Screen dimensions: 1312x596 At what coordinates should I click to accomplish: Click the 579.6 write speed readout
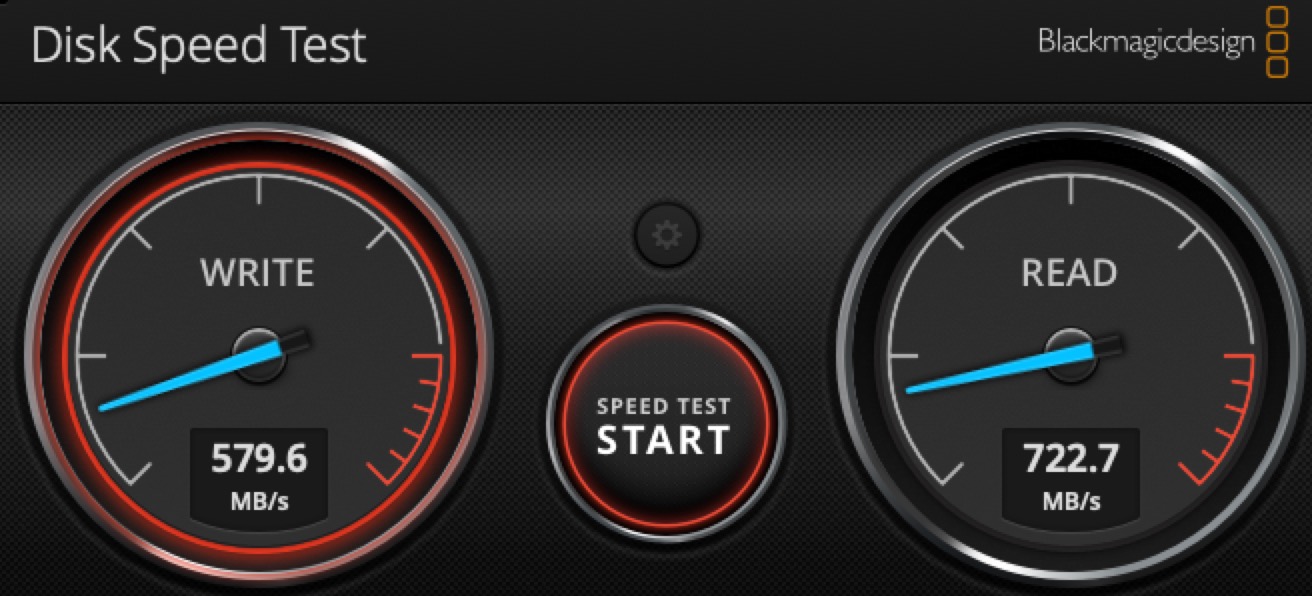[259, 459]
